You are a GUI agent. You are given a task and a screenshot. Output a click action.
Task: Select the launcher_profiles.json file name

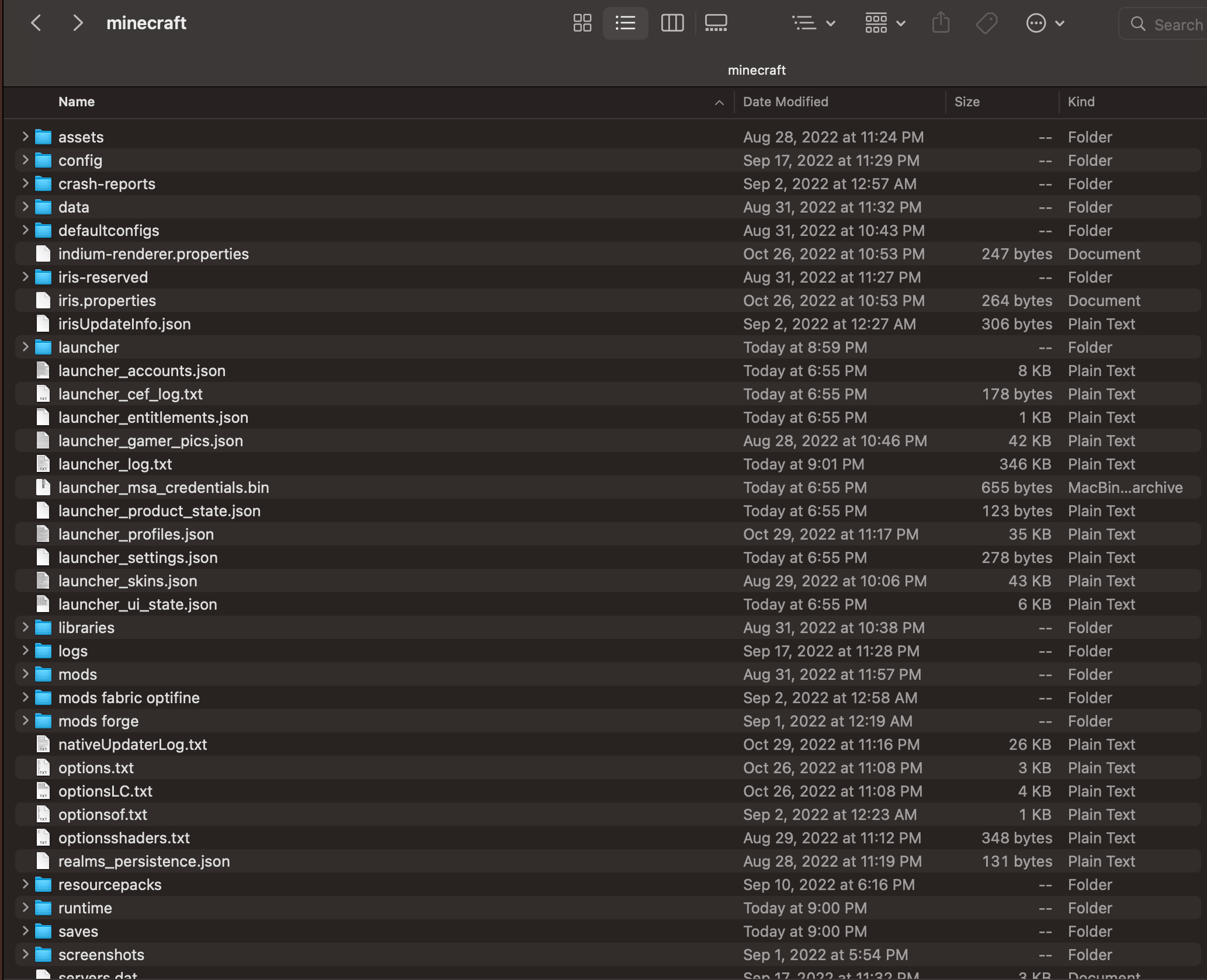tap(136, 534)
